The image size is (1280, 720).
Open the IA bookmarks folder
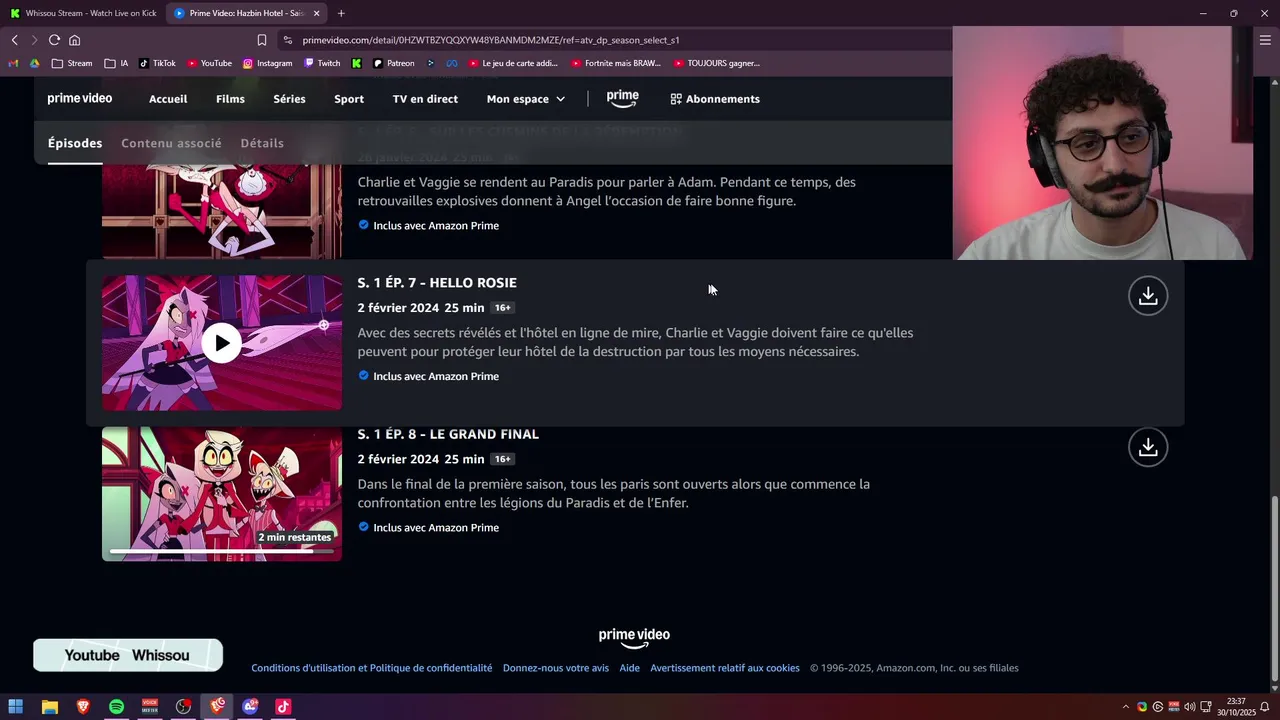116,63
